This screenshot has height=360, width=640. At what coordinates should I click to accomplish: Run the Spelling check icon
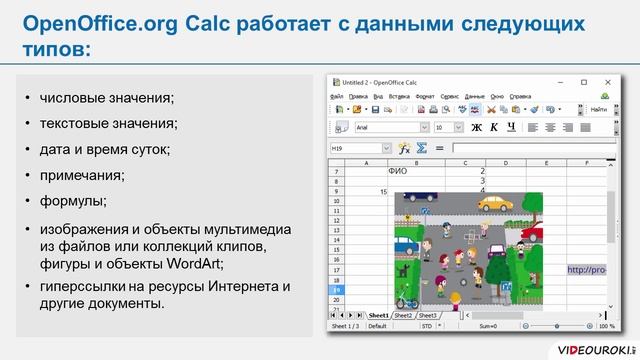tap(462, 109)
